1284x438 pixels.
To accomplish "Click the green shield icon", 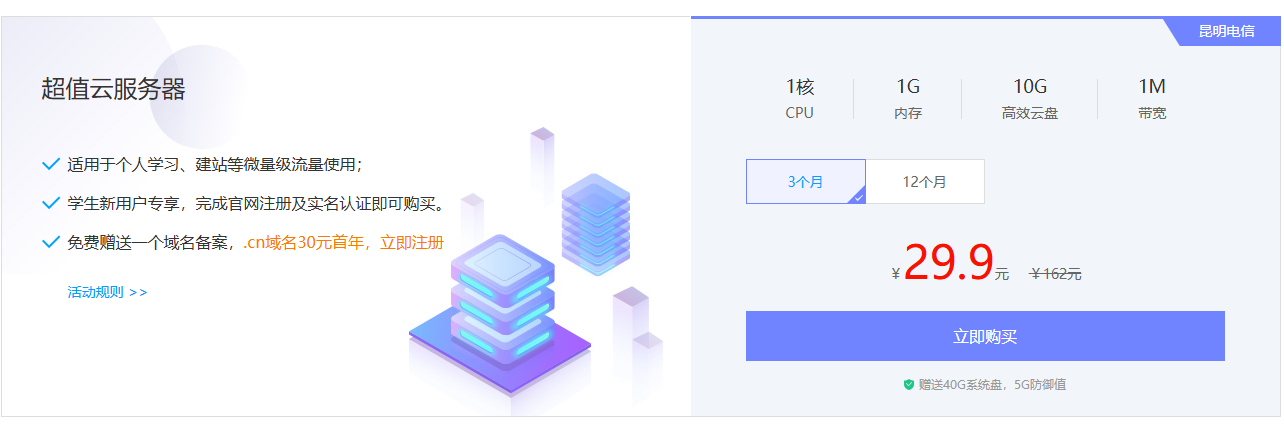I will pyautogui.click(x=909, y=384).
